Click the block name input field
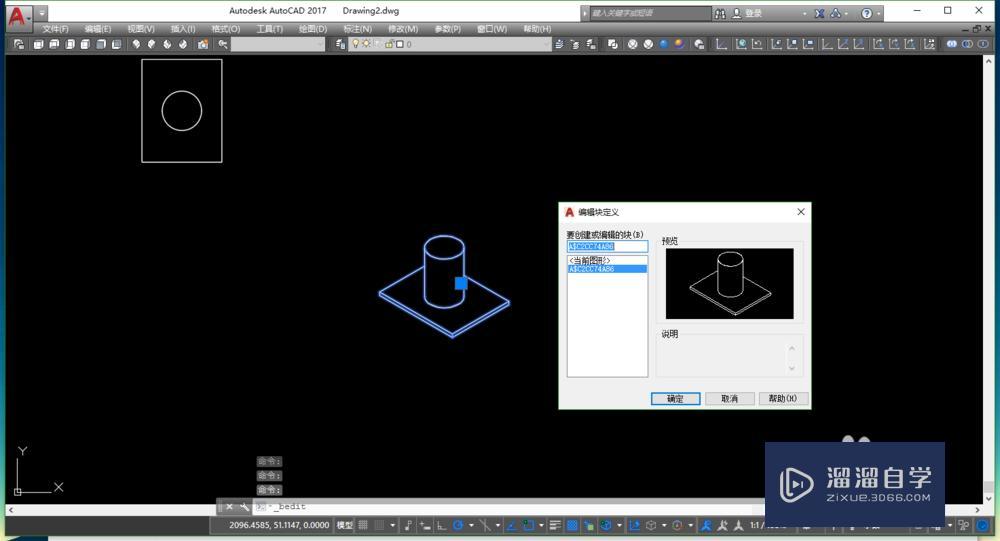This screenshot has width=1000, height=541. tap(607, 246)
